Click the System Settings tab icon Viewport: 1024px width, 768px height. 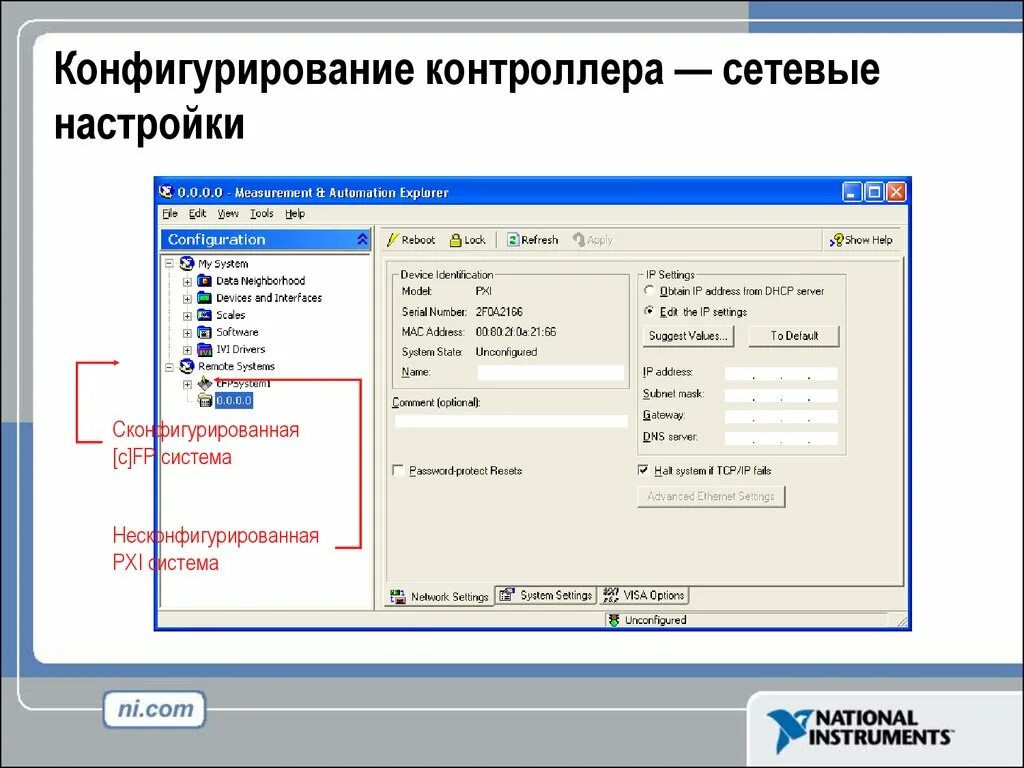[506, 595]
